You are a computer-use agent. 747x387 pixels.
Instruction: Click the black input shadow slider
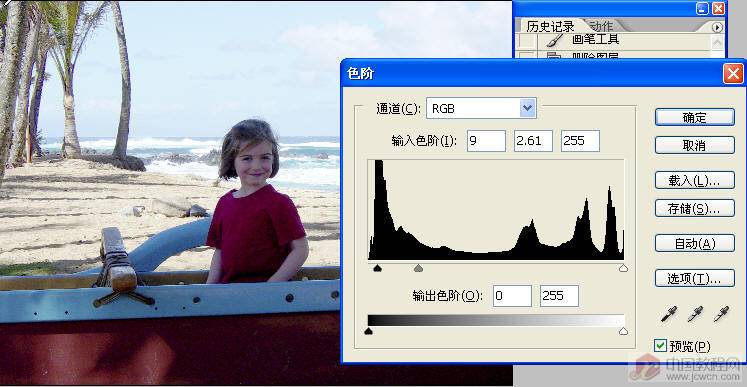[377, 268]
